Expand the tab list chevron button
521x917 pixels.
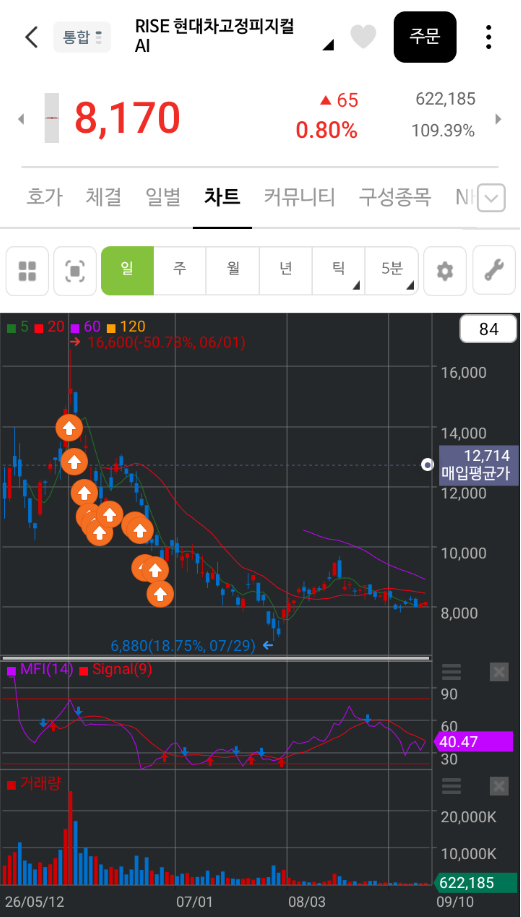click(x=491, y=198)
